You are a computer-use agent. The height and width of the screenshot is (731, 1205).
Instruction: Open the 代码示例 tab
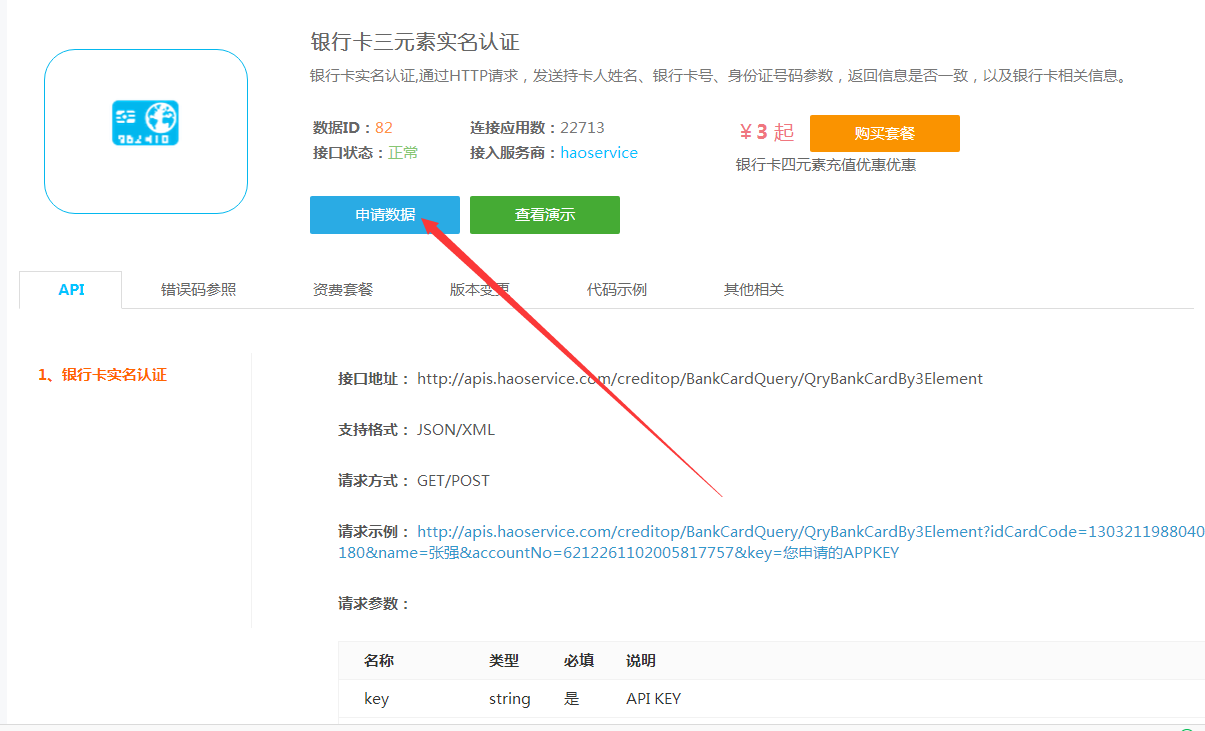[x=617, y=290]
